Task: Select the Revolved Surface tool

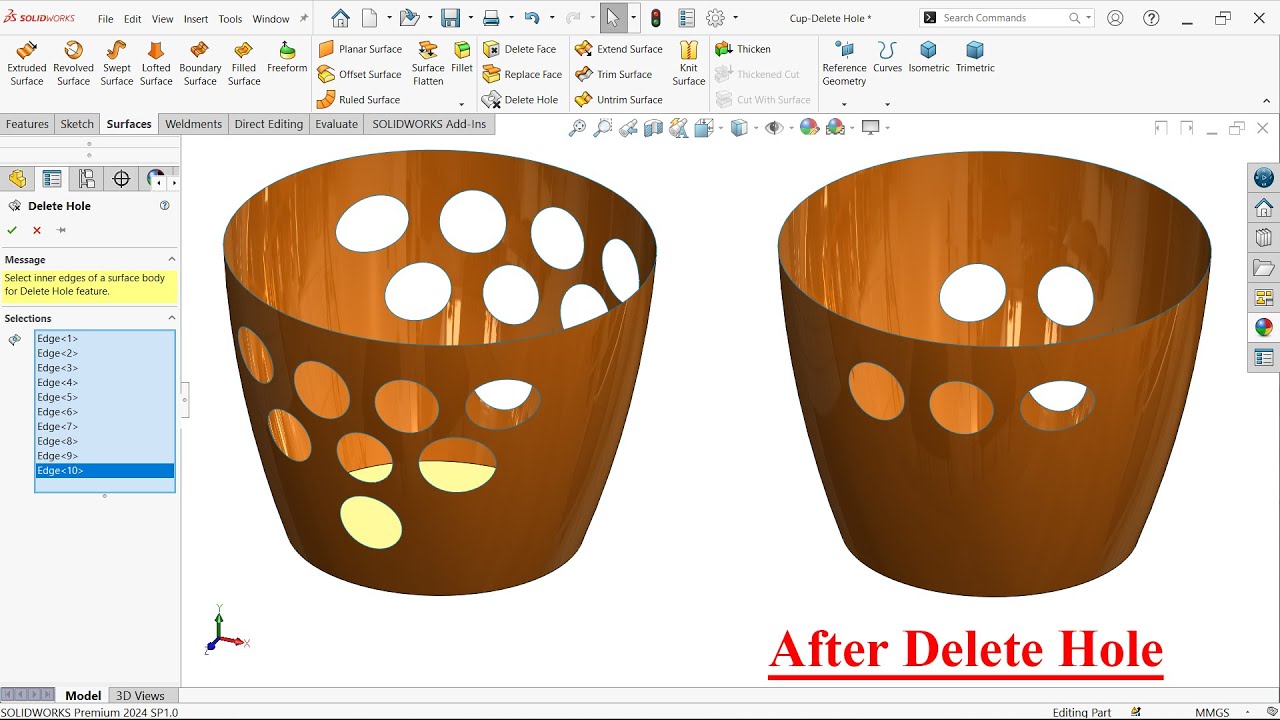Action: pos(73,63)
